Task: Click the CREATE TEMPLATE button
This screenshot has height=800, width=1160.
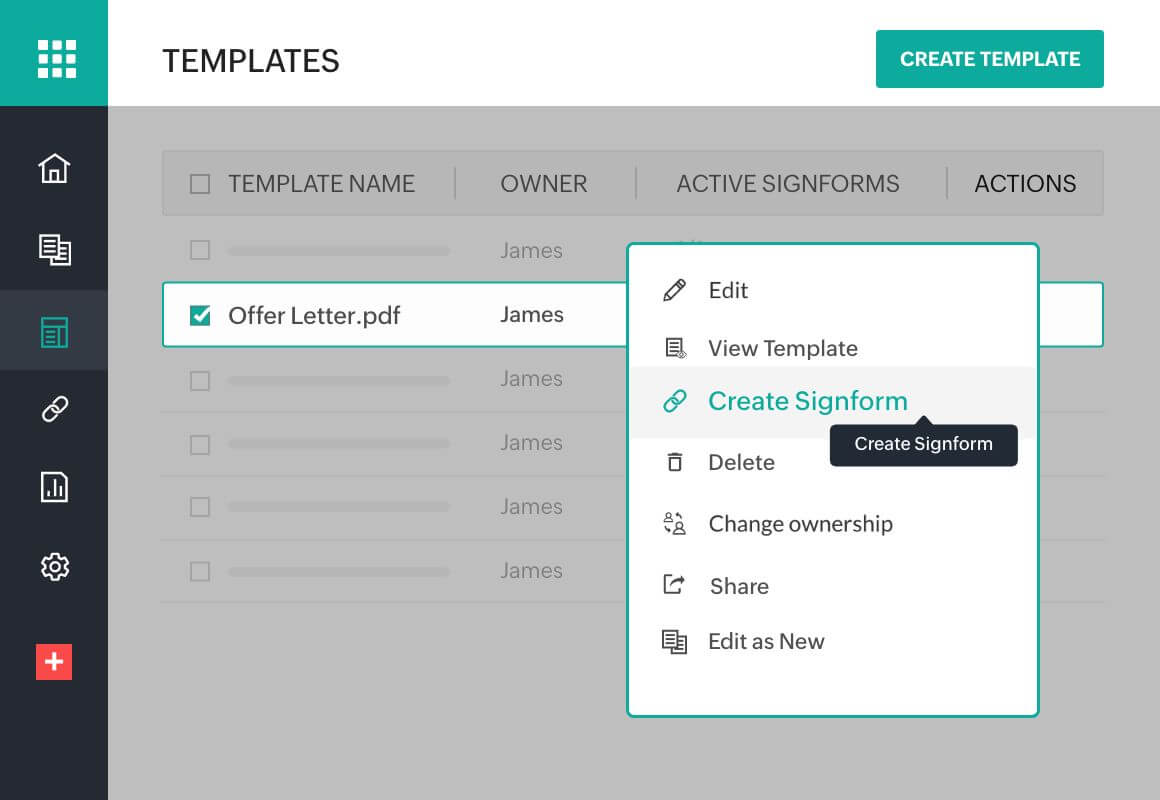Action: click(x=989, y=58)
